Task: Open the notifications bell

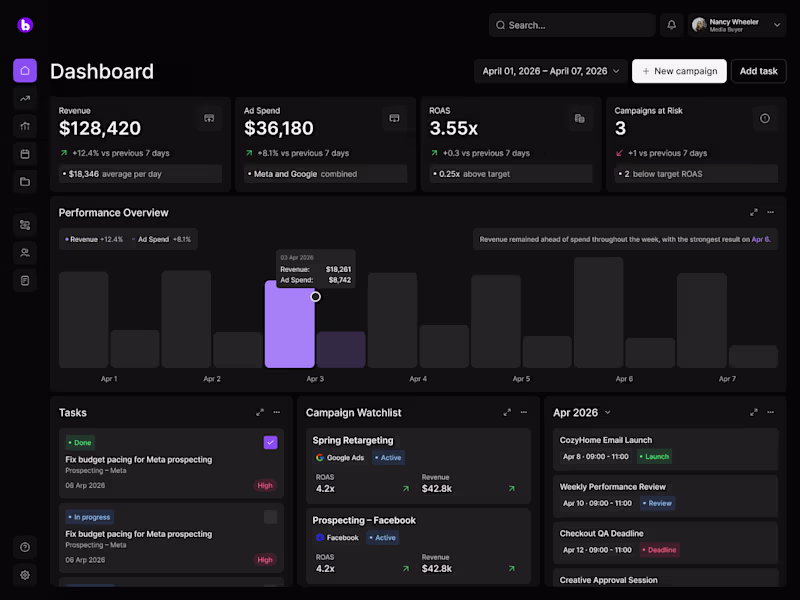Action: [671, 25]
